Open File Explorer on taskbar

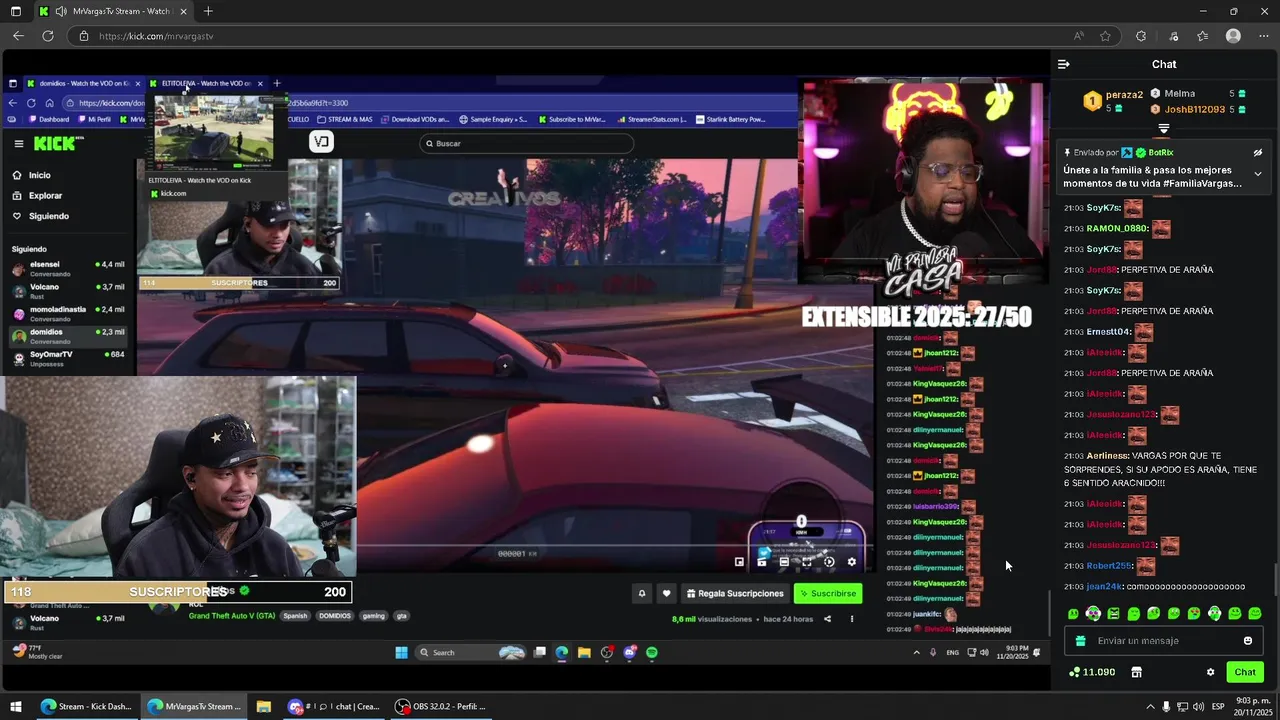pyautogui.click(x=263, y=706)
